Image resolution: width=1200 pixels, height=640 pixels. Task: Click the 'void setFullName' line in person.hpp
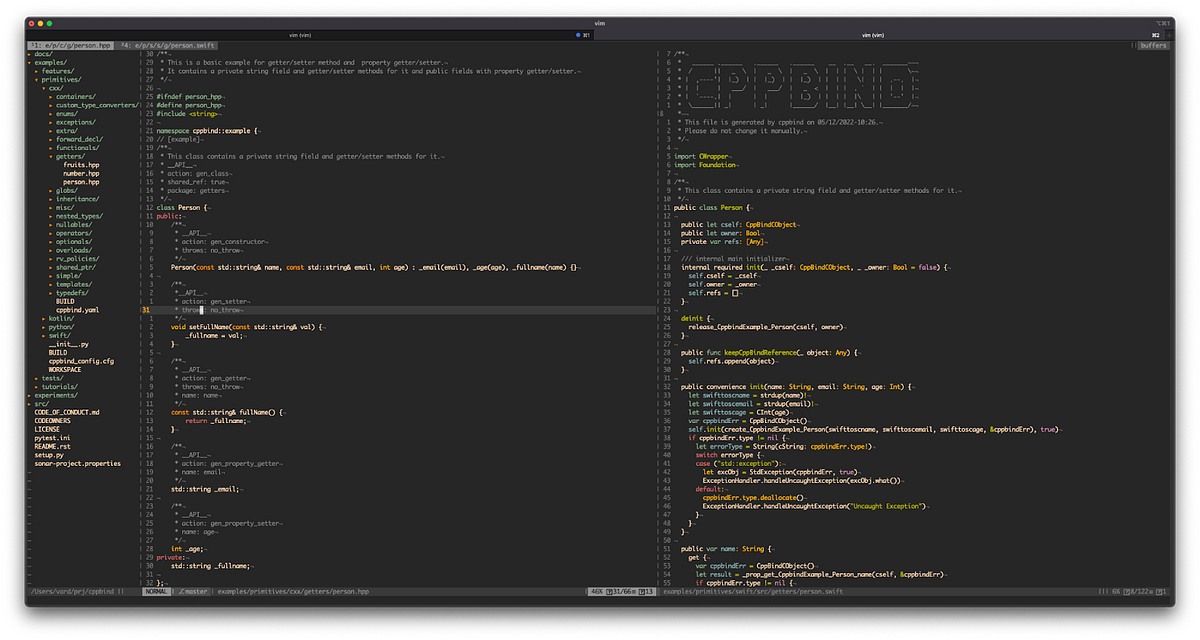click(247, 327)
